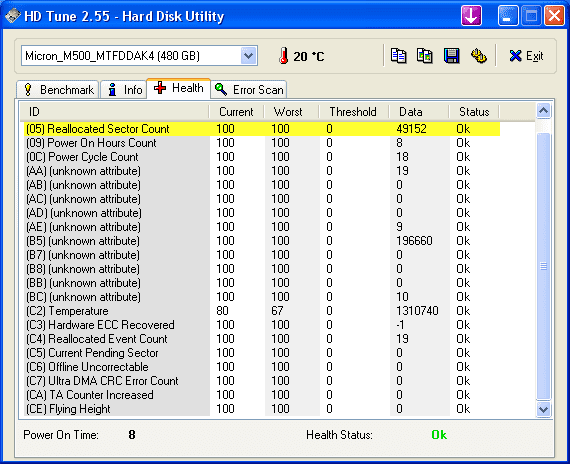Click scrollbar down arrow in attribute list
Viewport: 570px width, 464px height.
543,409
